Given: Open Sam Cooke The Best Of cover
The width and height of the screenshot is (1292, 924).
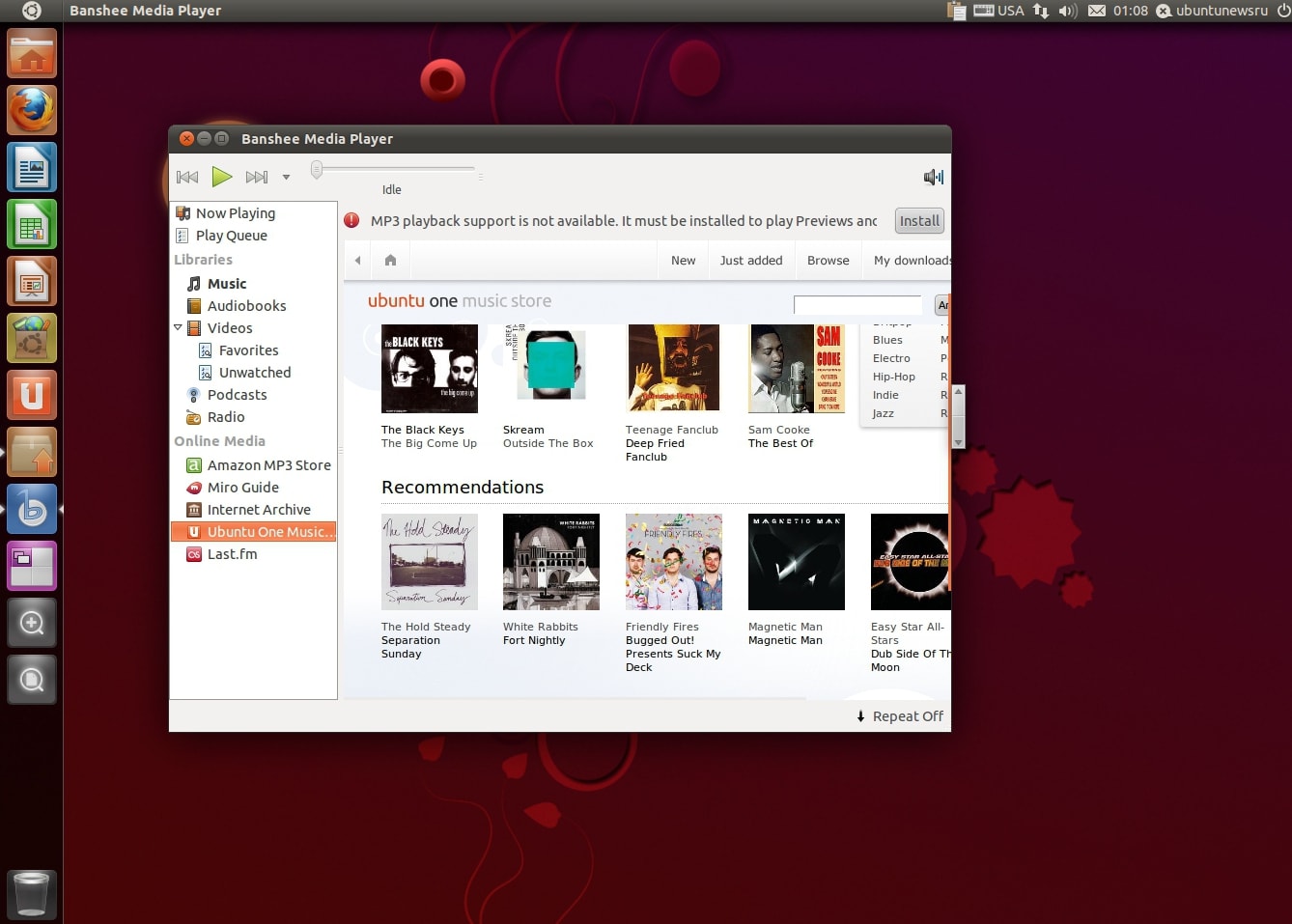Looking at the screenshot, I should click(x=797, y=369).
